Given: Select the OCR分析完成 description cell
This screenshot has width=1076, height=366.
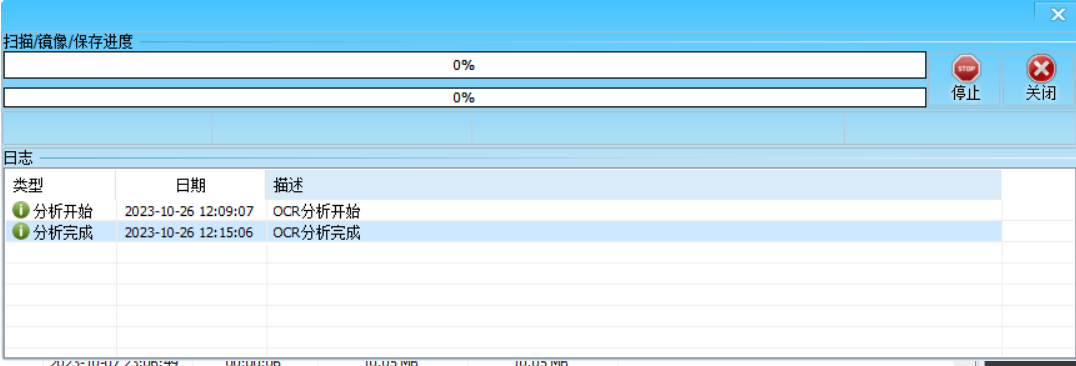Looking at the screenshot, I should tap(633, 233).
